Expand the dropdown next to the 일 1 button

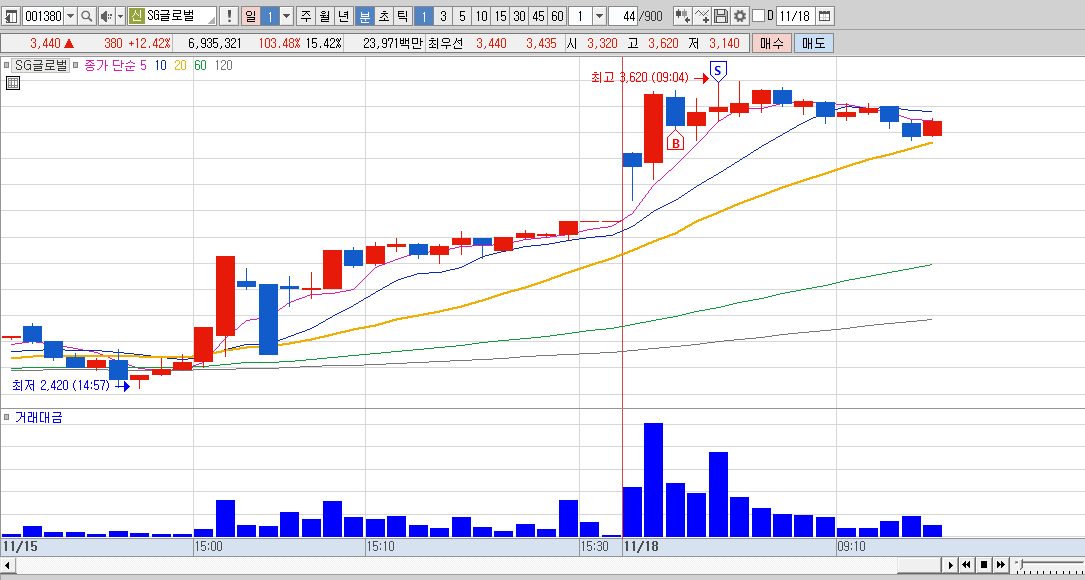[x=286, y=16]
